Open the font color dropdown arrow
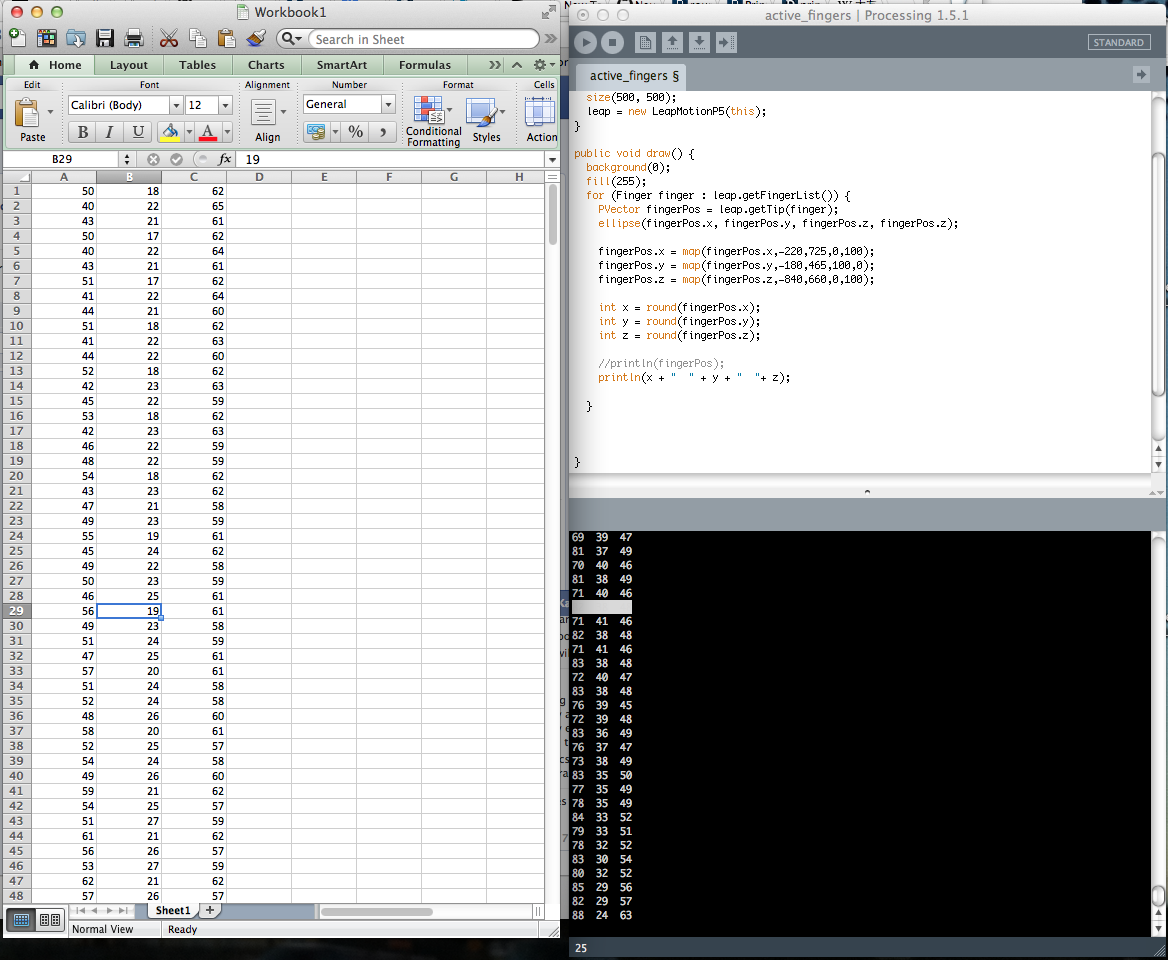 pos(227,132)
